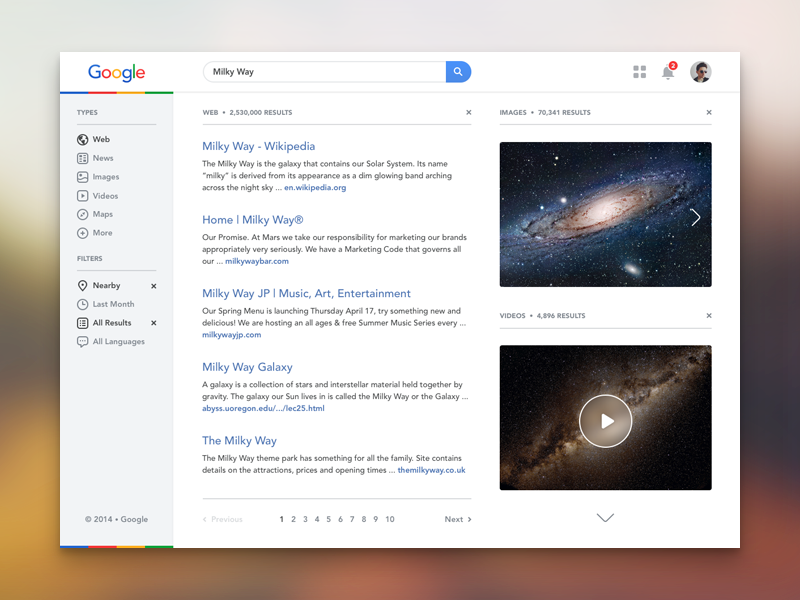Click the Previous page button
Viewport: 800px width, 600px height.
click(222, 519)
